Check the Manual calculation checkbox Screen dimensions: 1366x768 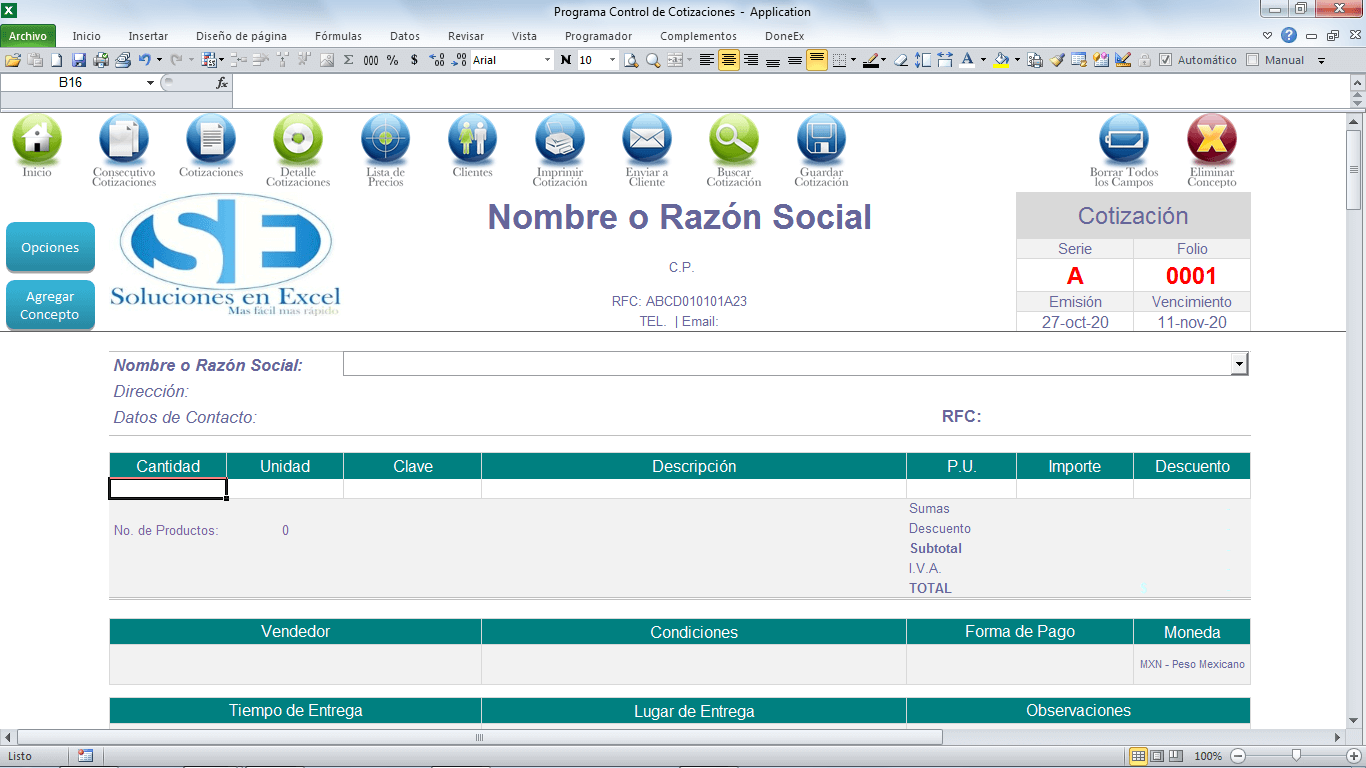click(1253, 60)
